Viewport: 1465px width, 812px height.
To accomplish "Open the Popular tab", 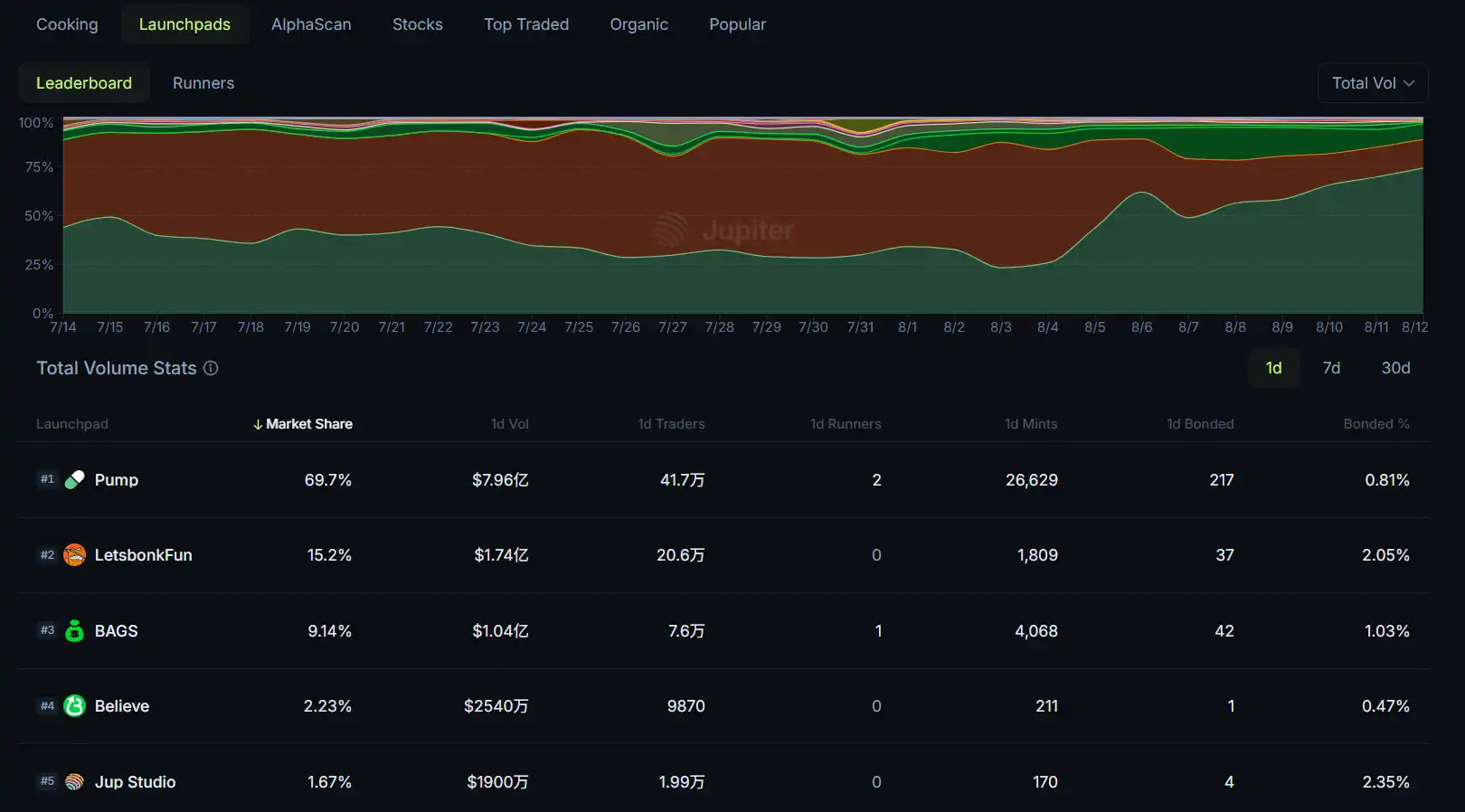I will tap(737, 24).
